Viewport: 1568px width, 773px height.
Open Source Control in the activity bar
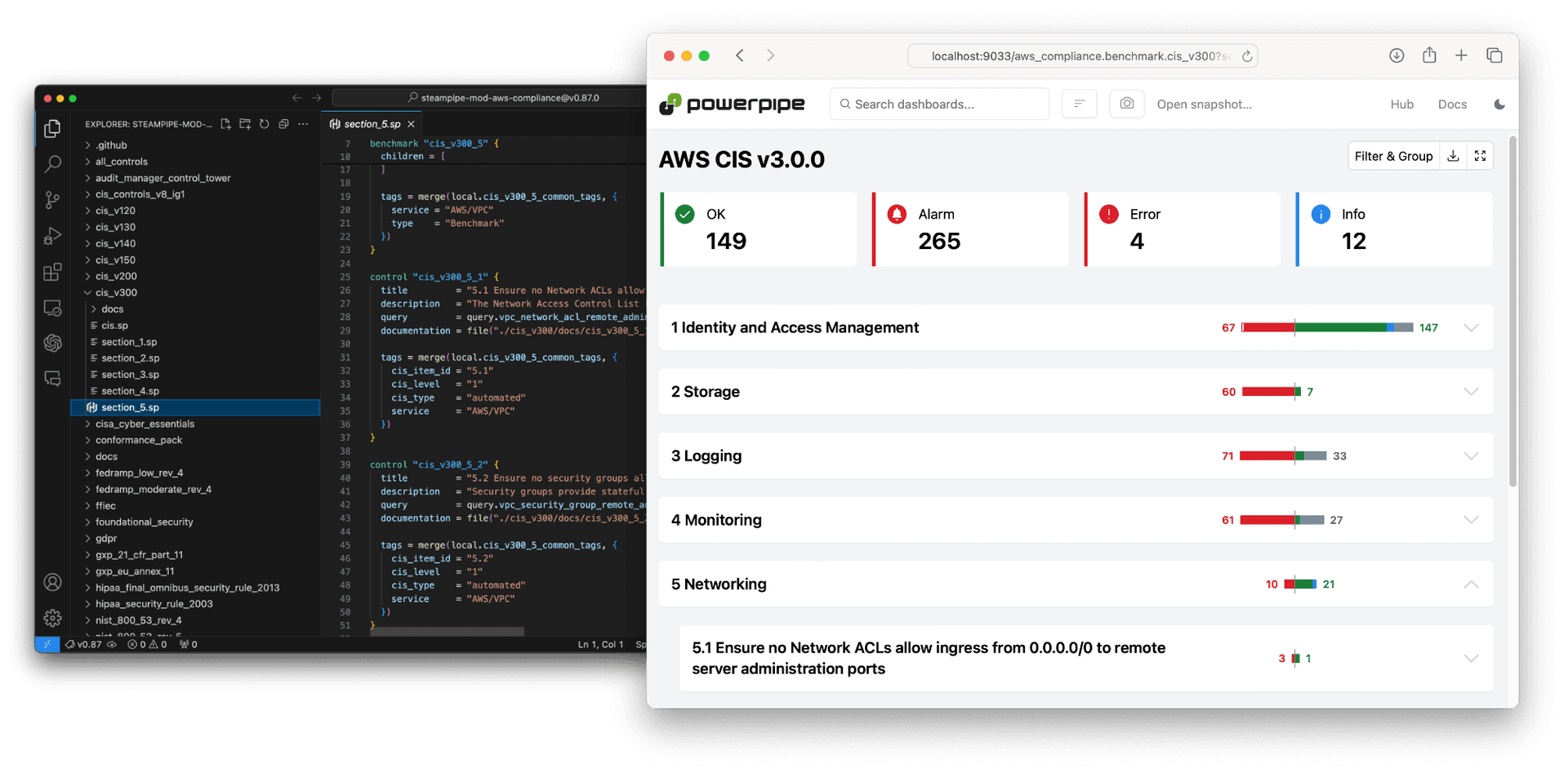53,200
